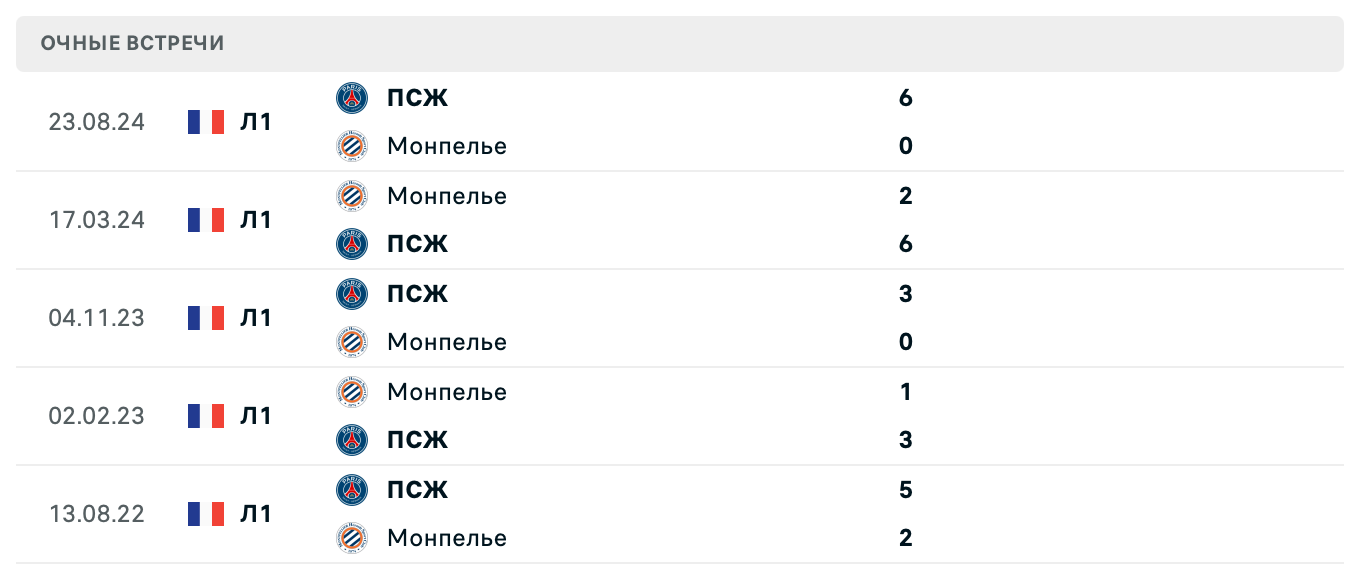The width and height of the screenshot is (1358, 580).
Task: Select the 17.03.24 match date
Action: 96,220
